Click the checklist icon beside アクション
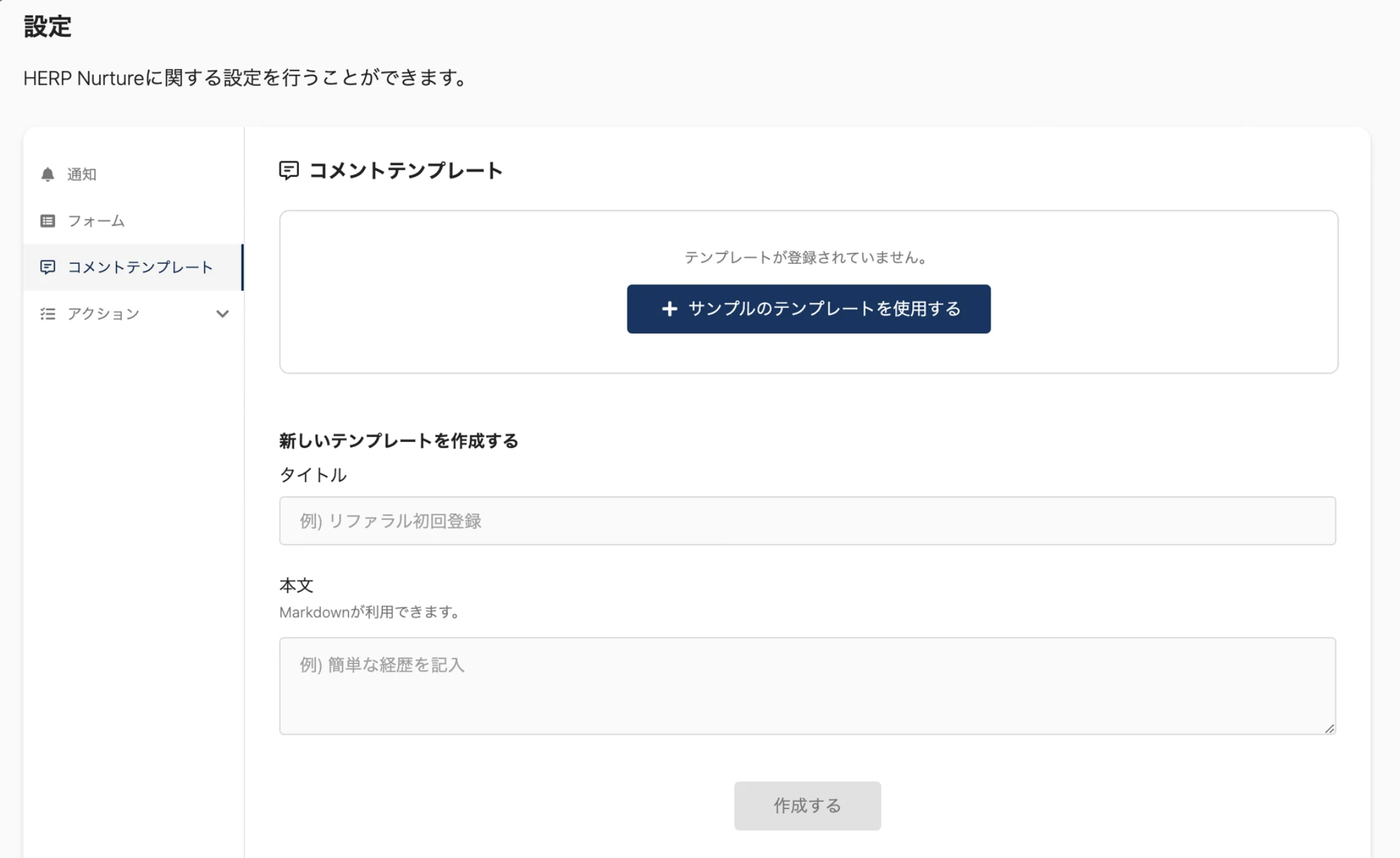Screen dimensions: 1400x858 [47, 314]
